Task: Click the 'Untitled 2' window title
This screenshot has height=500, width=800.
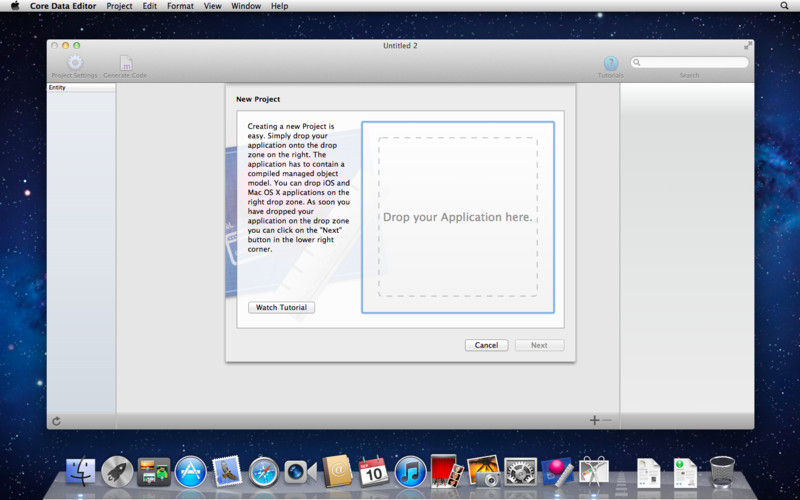Action: click(400, 45)
